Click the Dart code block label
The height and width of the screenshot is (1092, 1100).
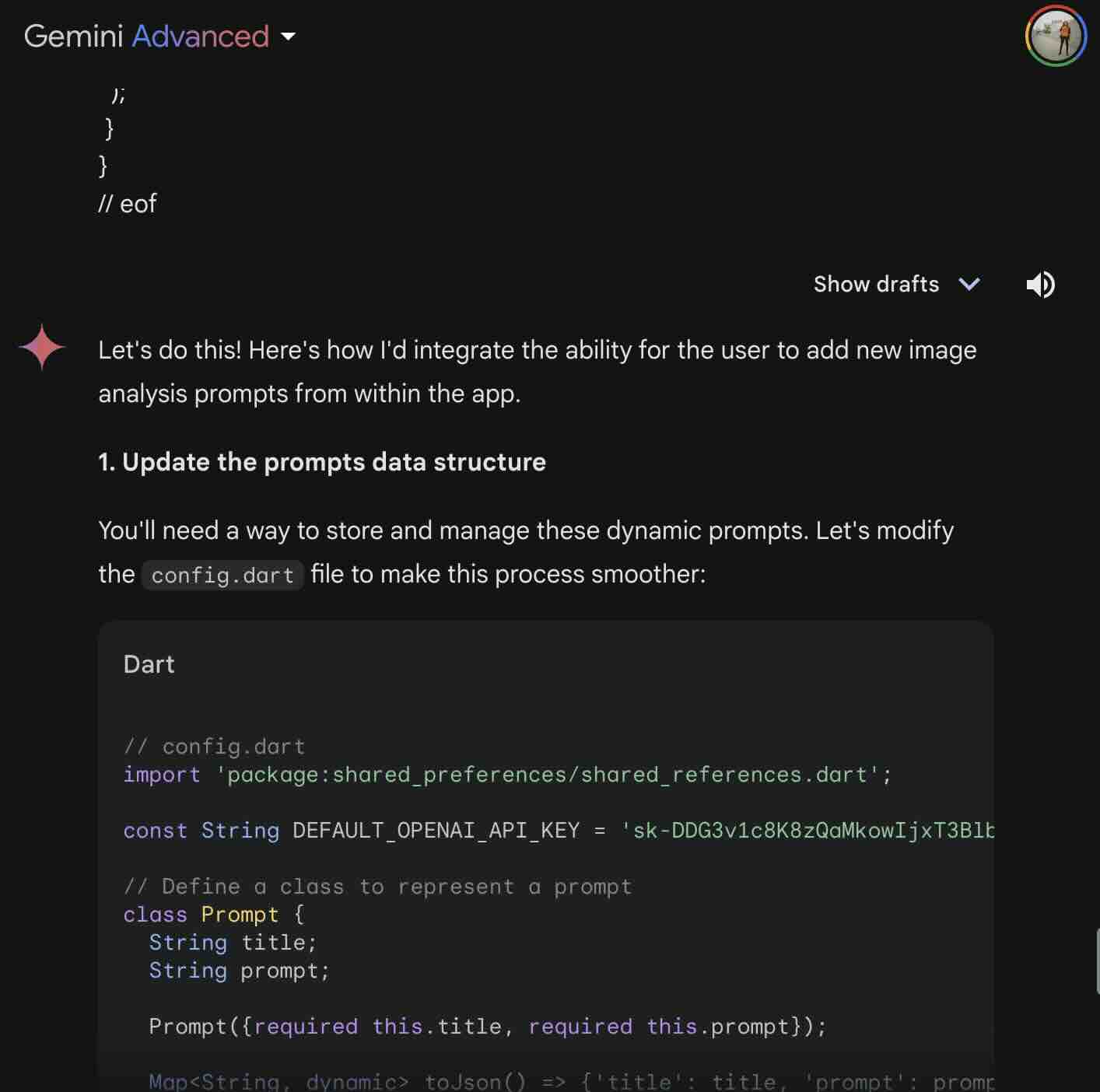149,664
